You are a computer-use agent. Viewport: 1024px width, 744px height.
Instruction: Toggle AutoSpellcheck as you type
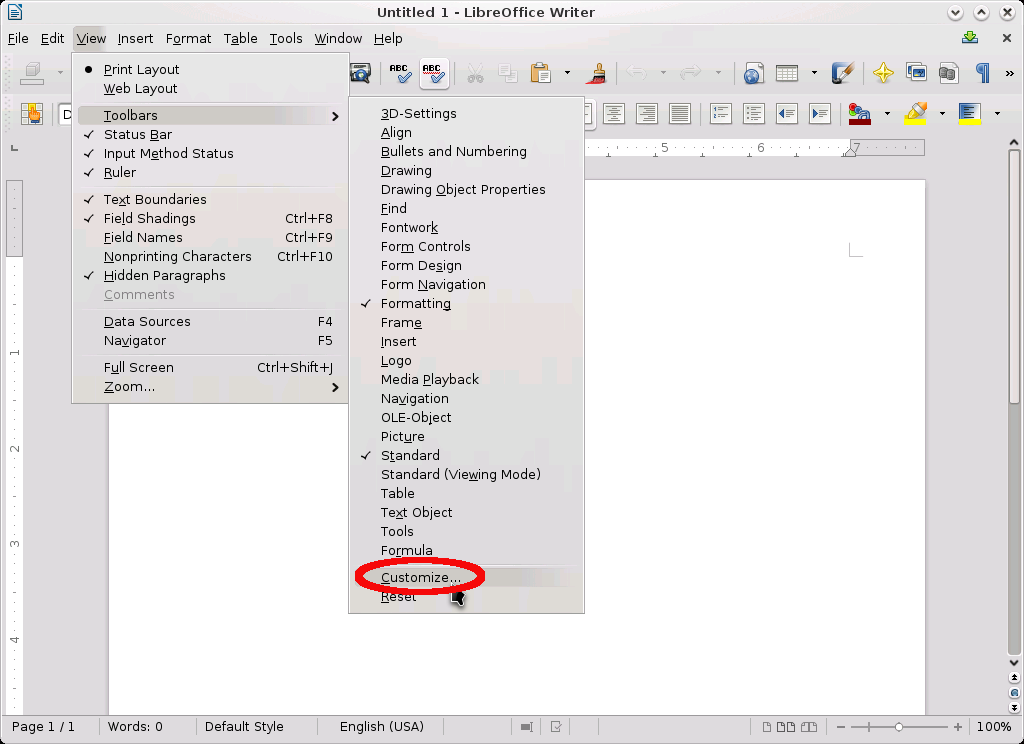[x=433, y=72]
